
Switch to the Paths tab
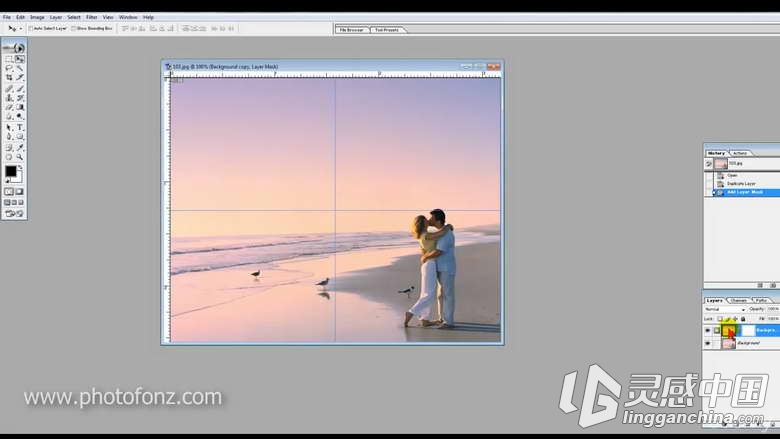click(761, 300)
